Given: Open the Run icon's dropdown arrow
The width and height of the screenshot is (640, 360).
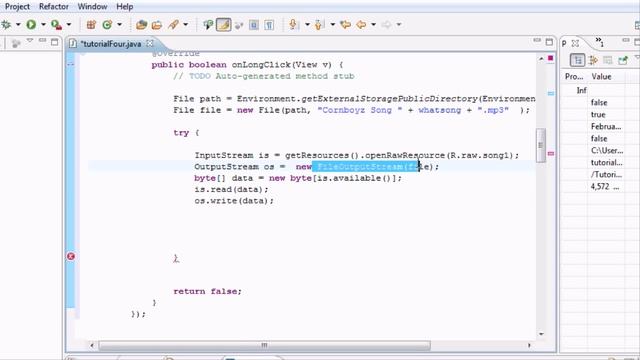Looking at the screenshot, I should click(x=43, y=25).
